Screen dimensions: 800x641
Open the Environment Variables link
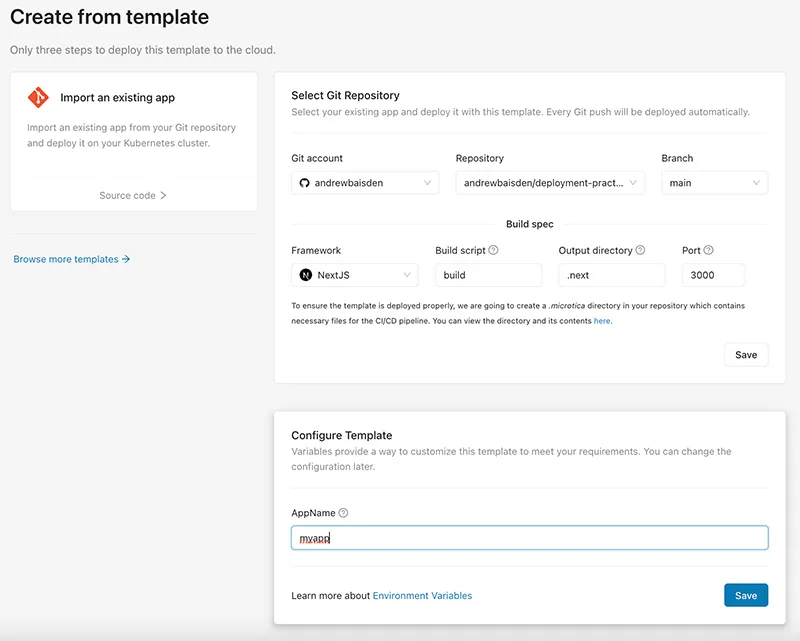[x=422, y=596]
